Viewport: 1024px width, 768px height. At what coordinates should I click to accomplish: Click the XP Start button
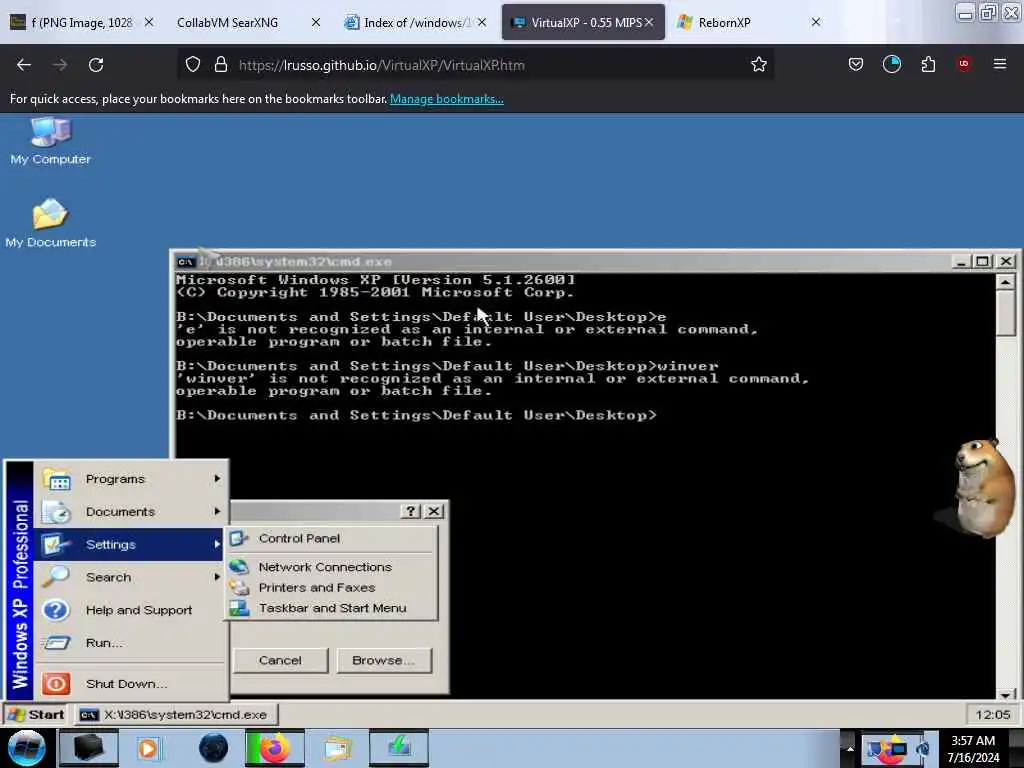(x=37, y=714)
